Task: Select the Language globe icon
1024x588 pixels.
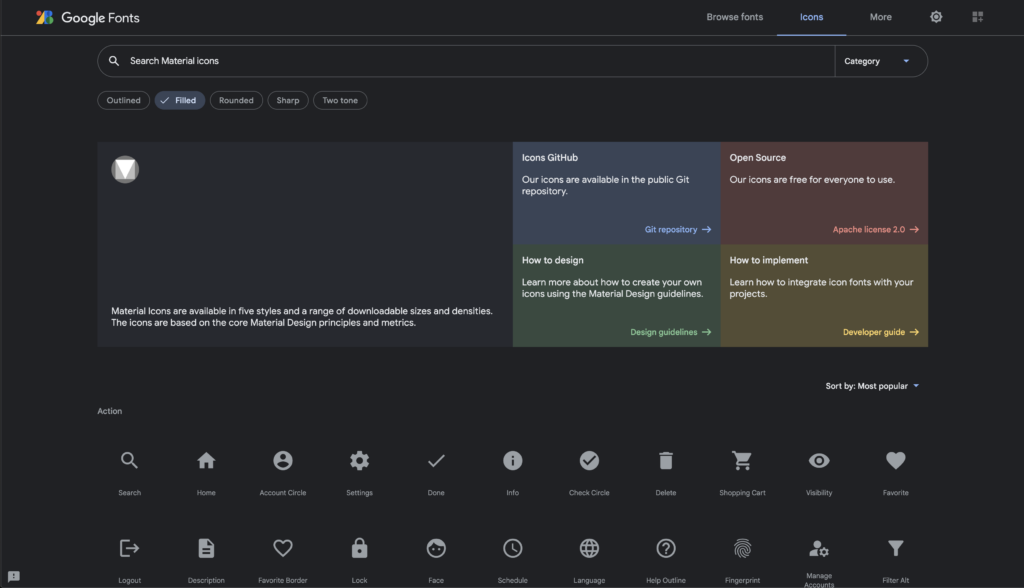Action: click(x=589, y=548)
